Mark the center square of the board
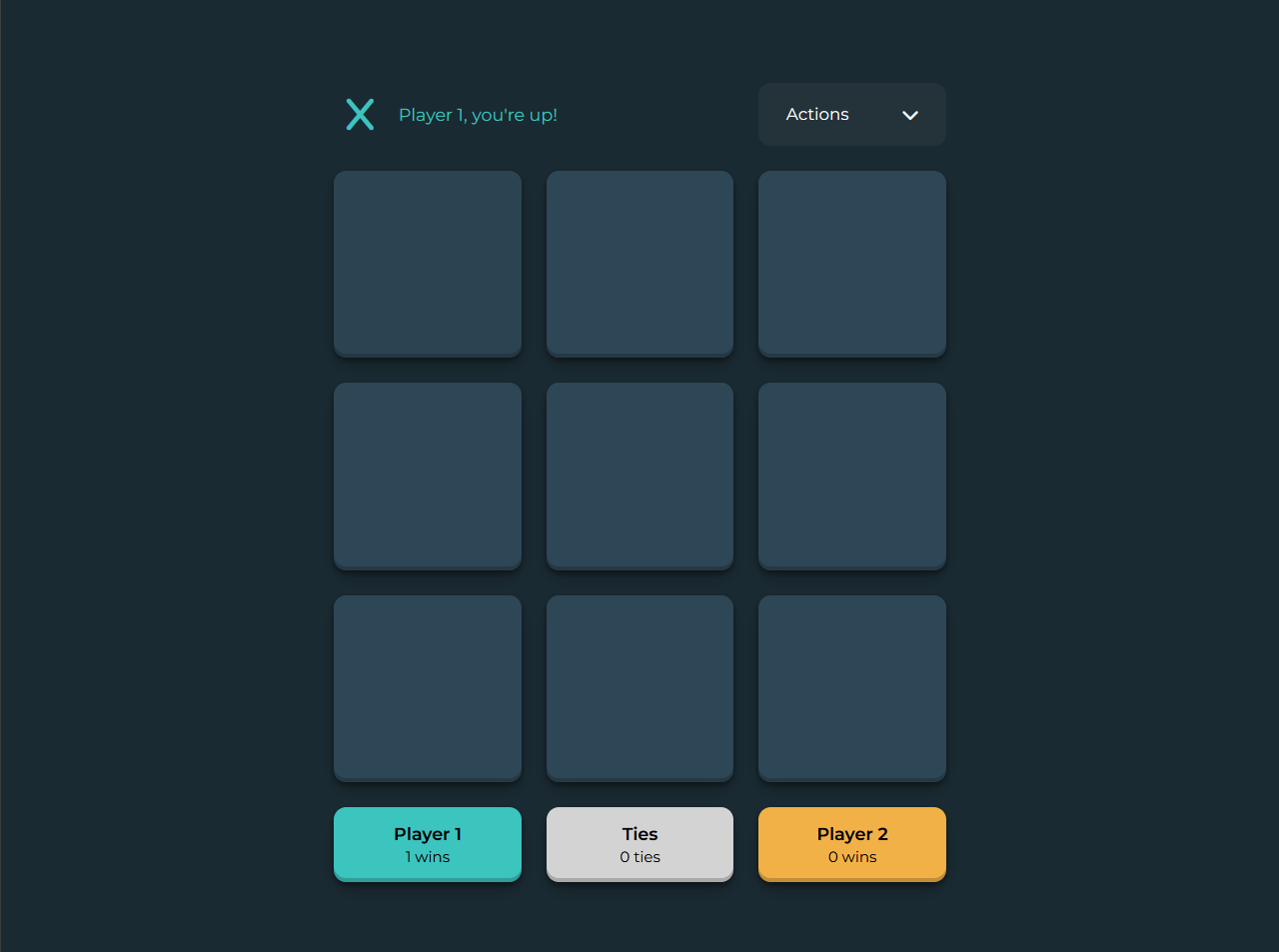The image size is (1279, 952). point(639,476)
